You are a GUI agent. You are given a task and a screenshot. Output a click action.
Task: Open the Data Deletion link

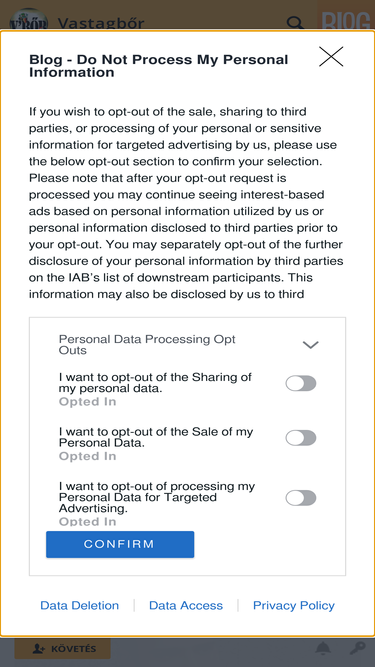pos(80,605)
